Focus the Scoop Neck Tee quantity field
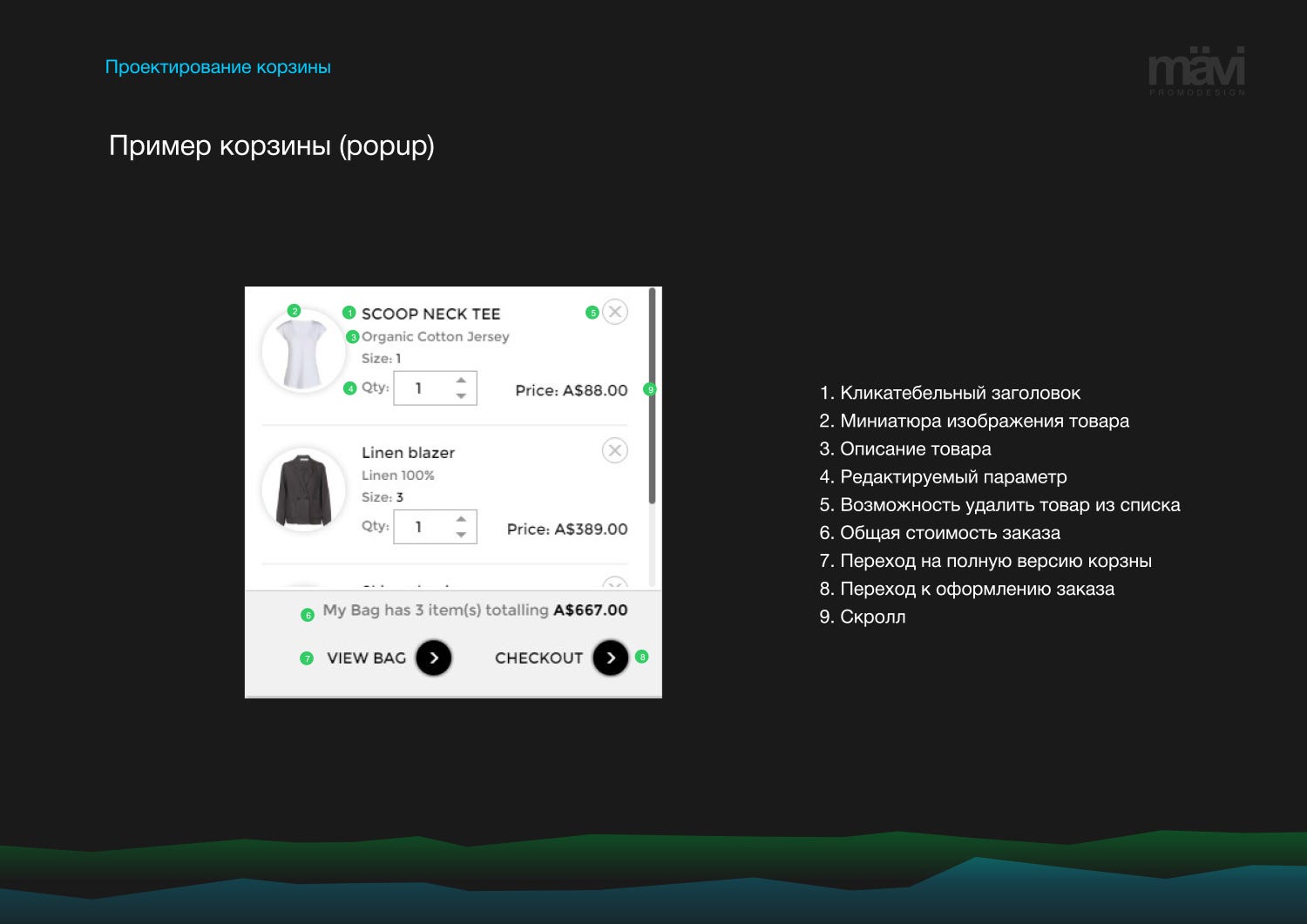 point(435,388)
